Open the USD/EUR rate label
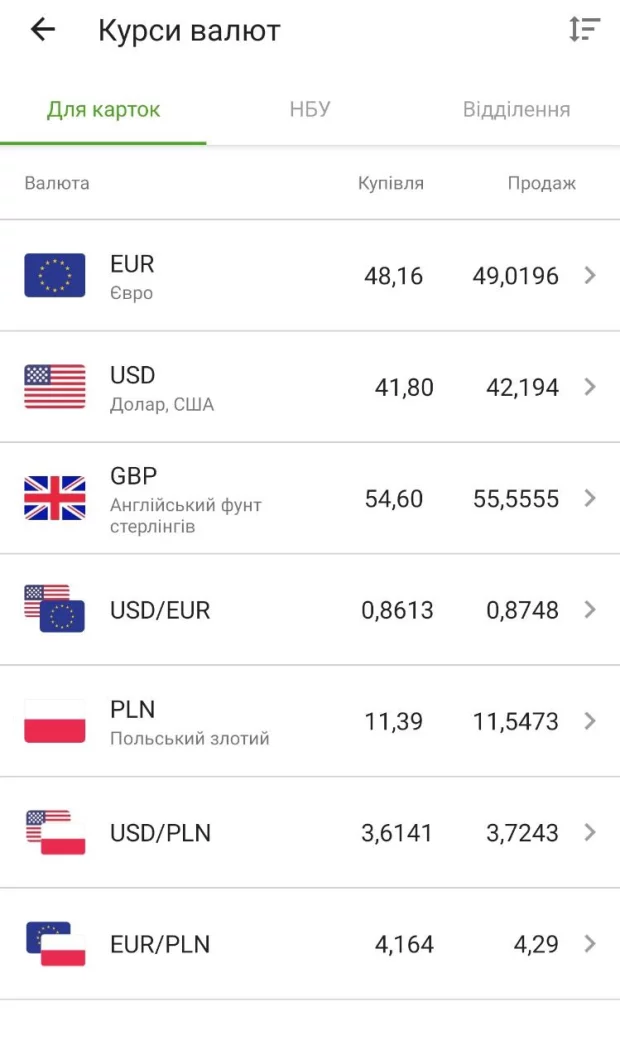 click(160, 610)
